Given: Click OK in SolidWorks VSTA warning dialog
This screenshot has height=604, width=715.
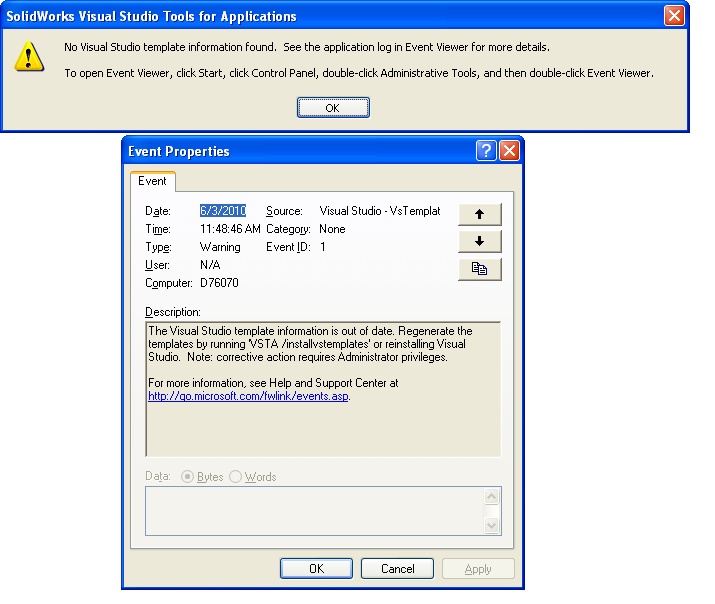Looking at the screenshot, I should pyautogui.click(x=333, y=108).
